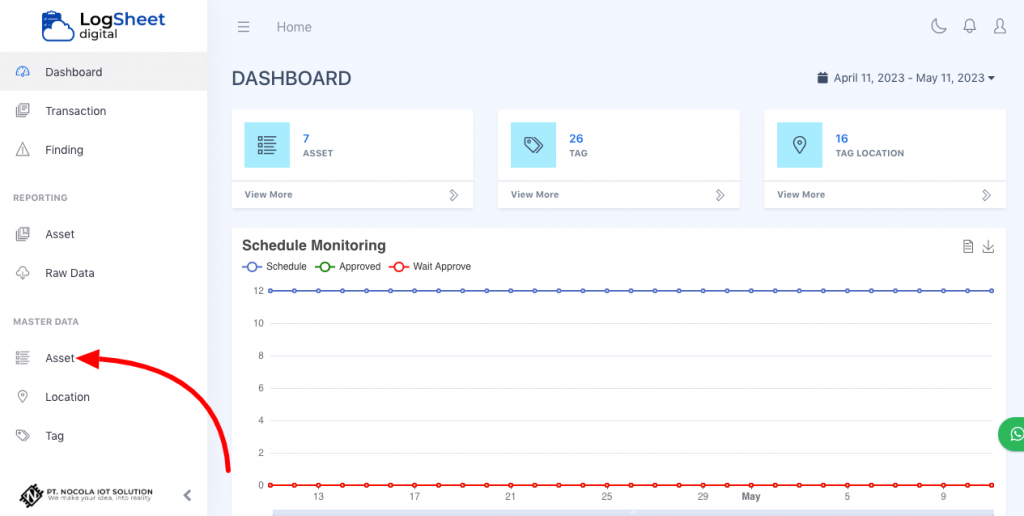1024x516 pixels.
Task: Open the Transaction menu item
Action: click(x=103, y=111)
